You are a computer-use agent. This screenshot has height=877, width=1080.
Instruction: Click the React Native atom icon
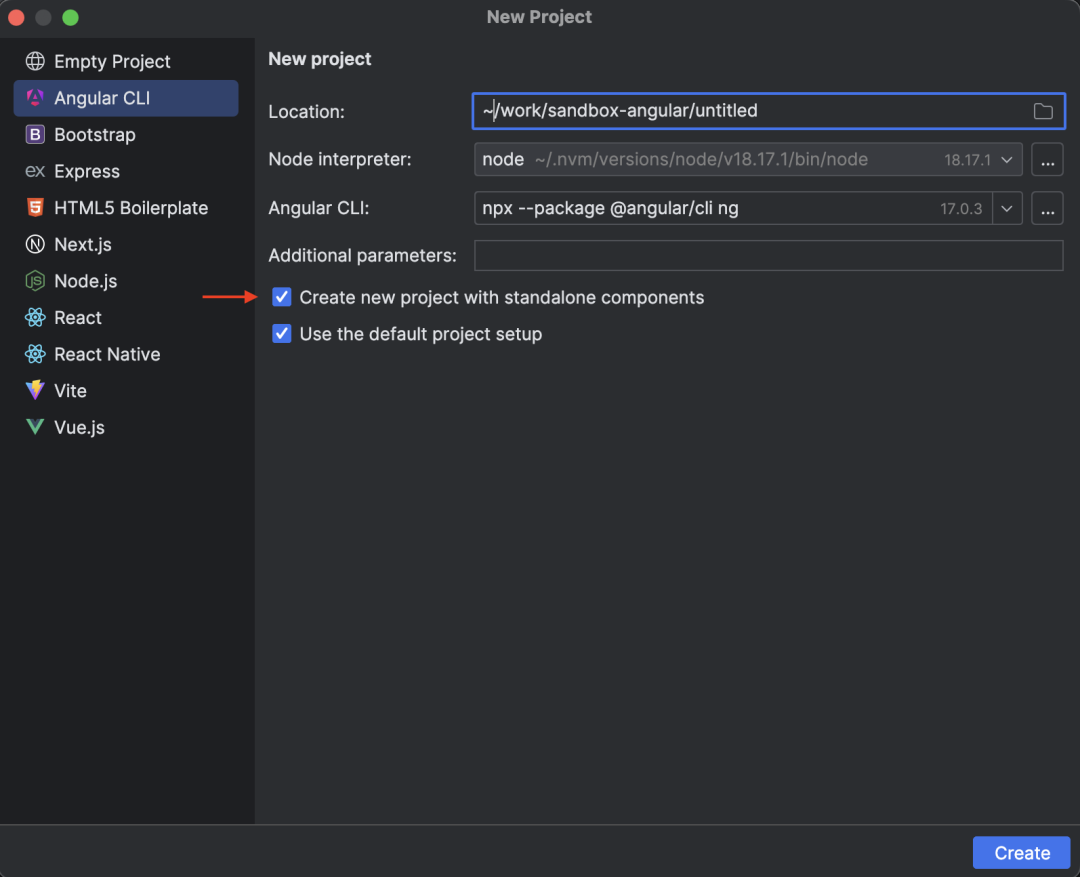tap(35, 353)
